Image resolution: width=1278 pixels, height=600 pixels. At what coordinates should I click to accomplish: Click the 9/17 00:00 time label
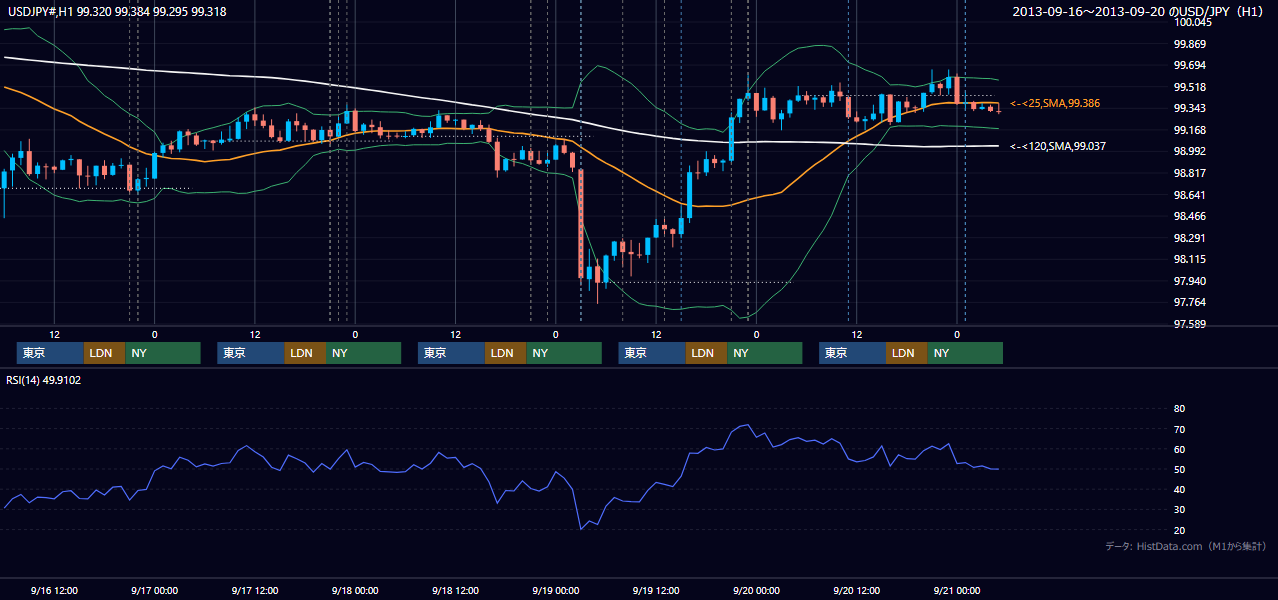(x=155, y=590)
